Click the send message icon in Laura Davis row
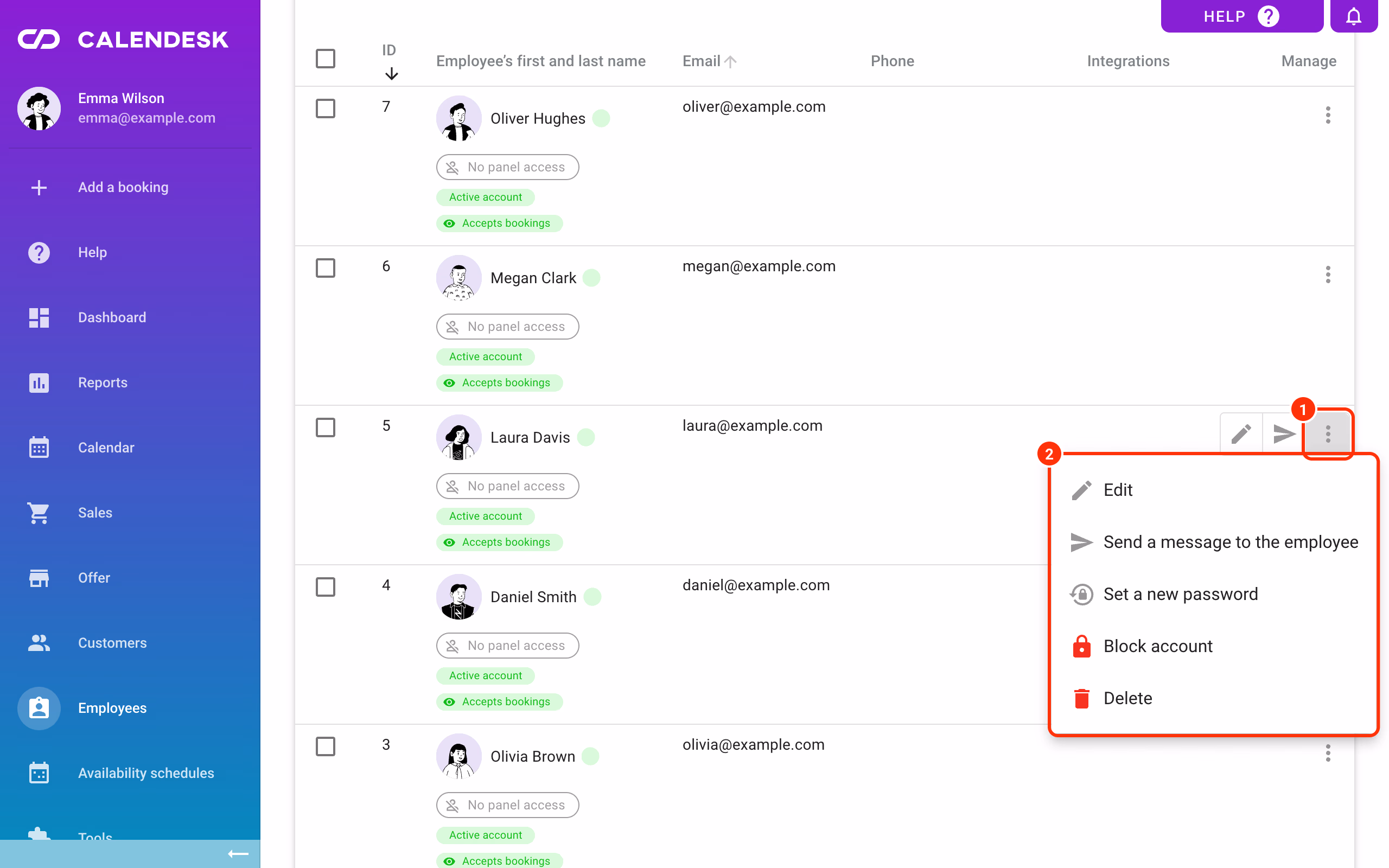The width and height of the screenshot is (1389, 868). coord(1283,433)
